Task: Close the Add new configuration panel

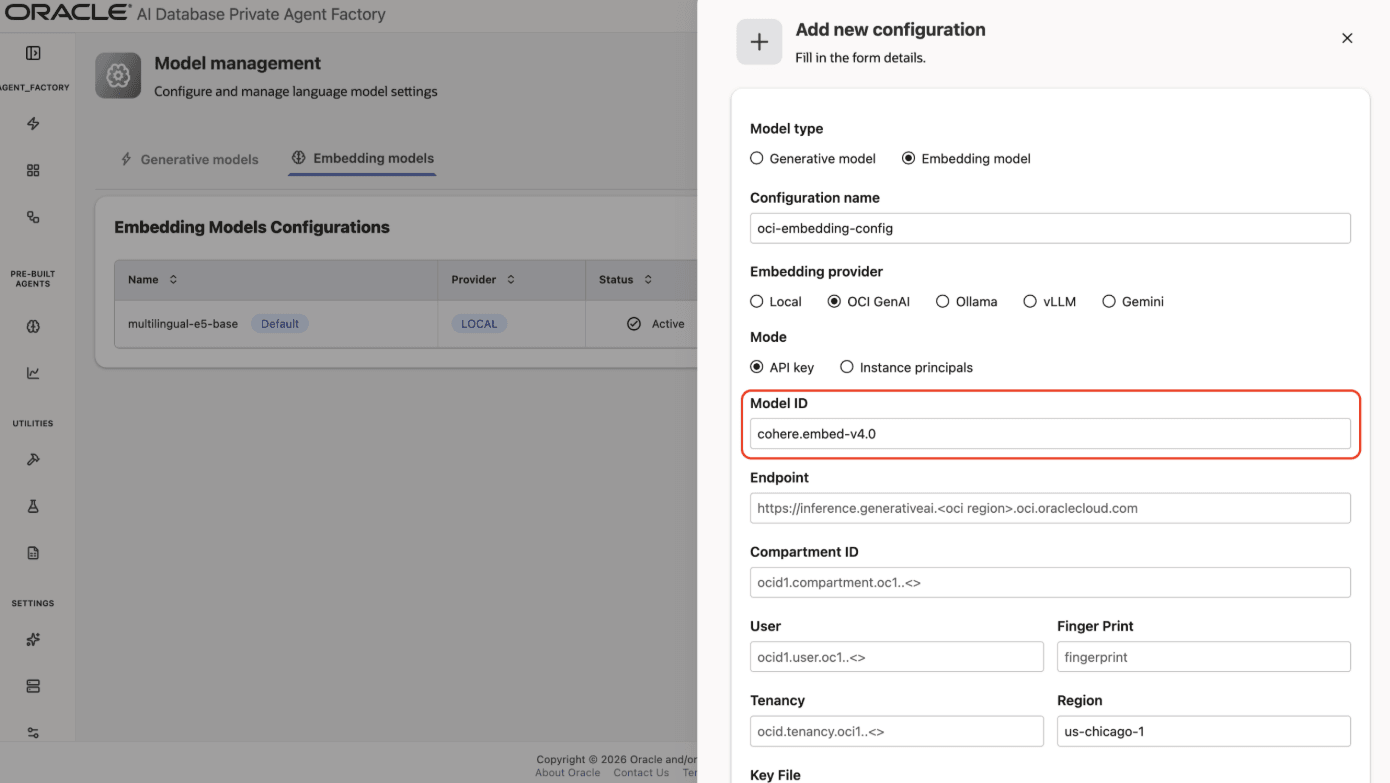Action: pyautogui.click(x=1347, y=38)
